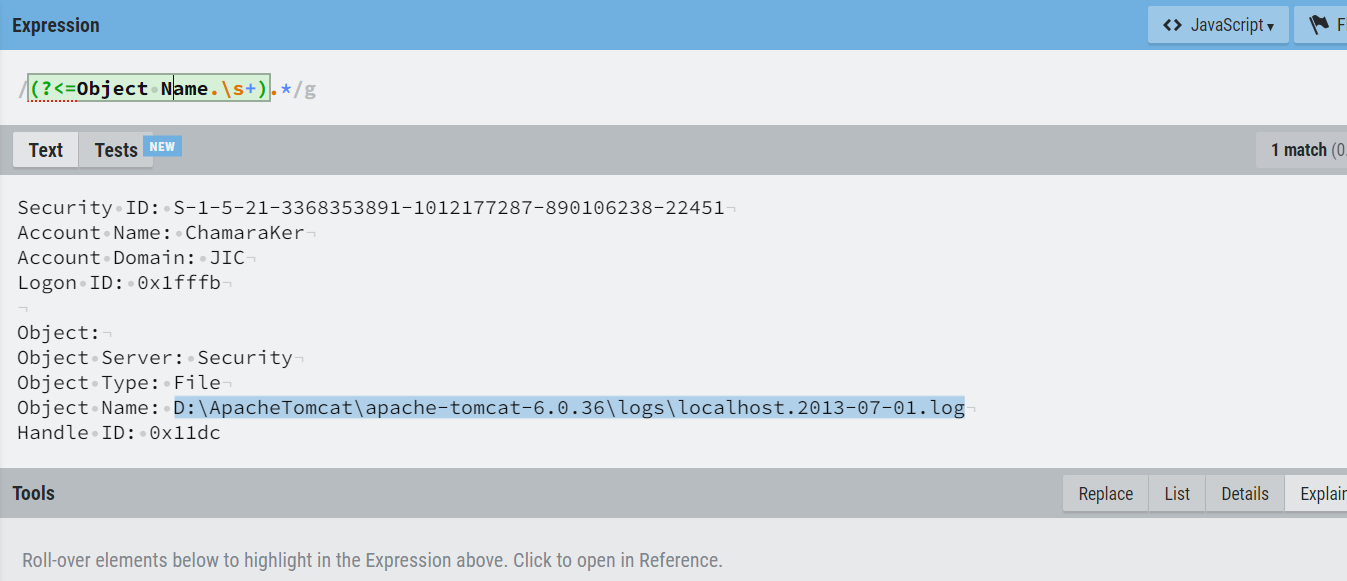Switch to the Text tab
This screenshot has height=581, width=1347.
tap(46, 150)
